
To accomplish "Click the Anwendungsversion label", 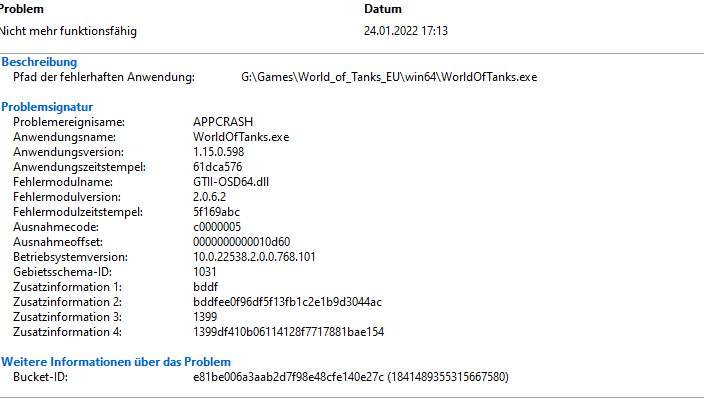I will coord(68,152).
